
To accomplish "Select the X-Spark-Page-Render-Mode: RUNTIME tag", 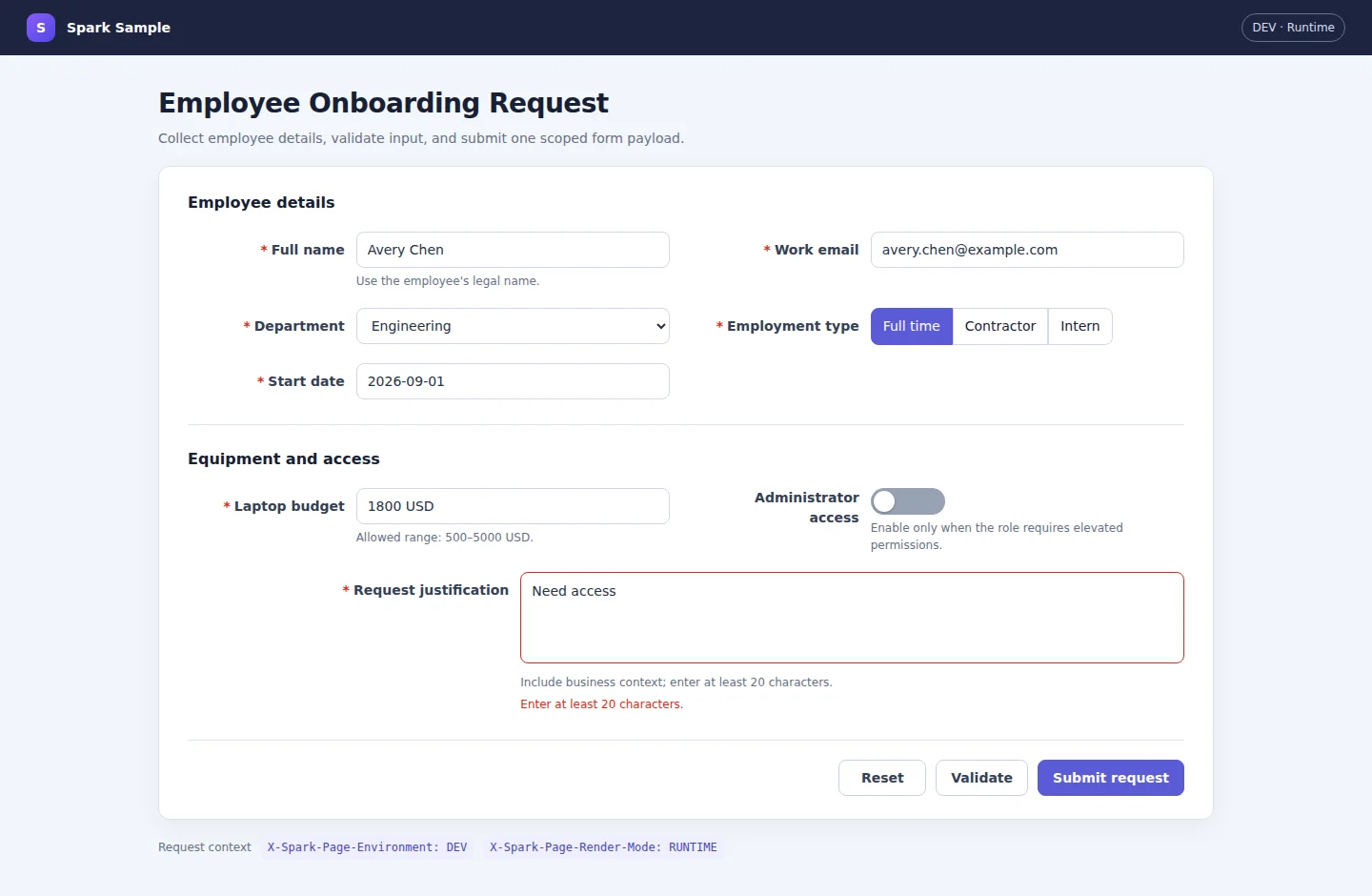I will click(x=603, y=847).
